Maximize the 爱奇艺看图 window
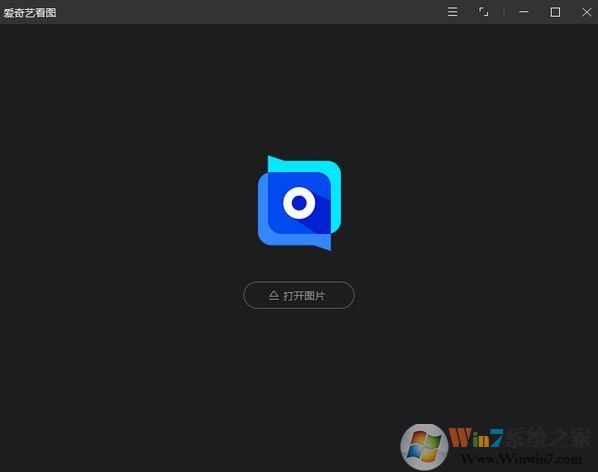The image size is (598, 473). point(555,12)
